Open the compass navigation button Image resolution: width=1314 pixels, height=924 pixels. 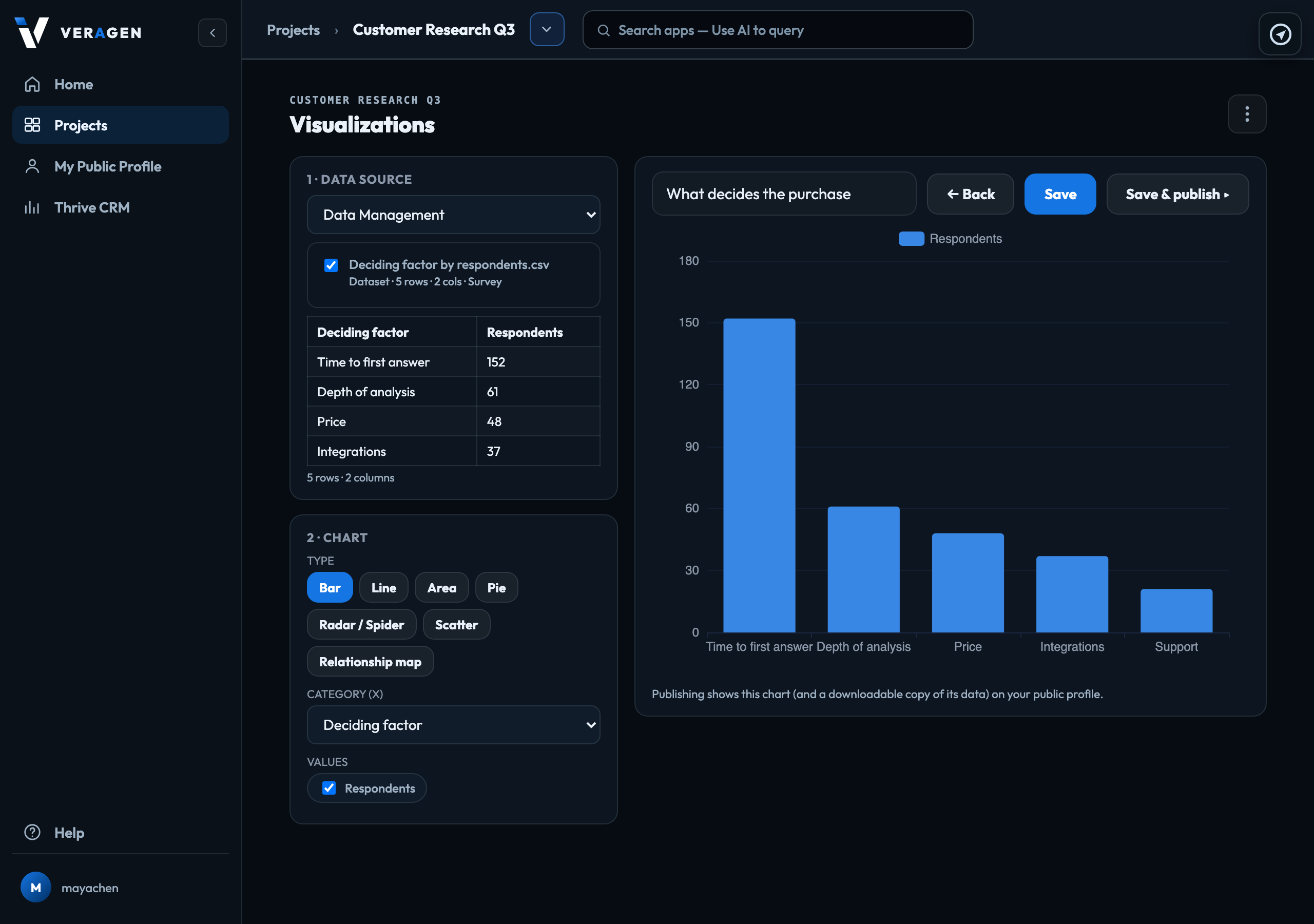coord(1280,34)
